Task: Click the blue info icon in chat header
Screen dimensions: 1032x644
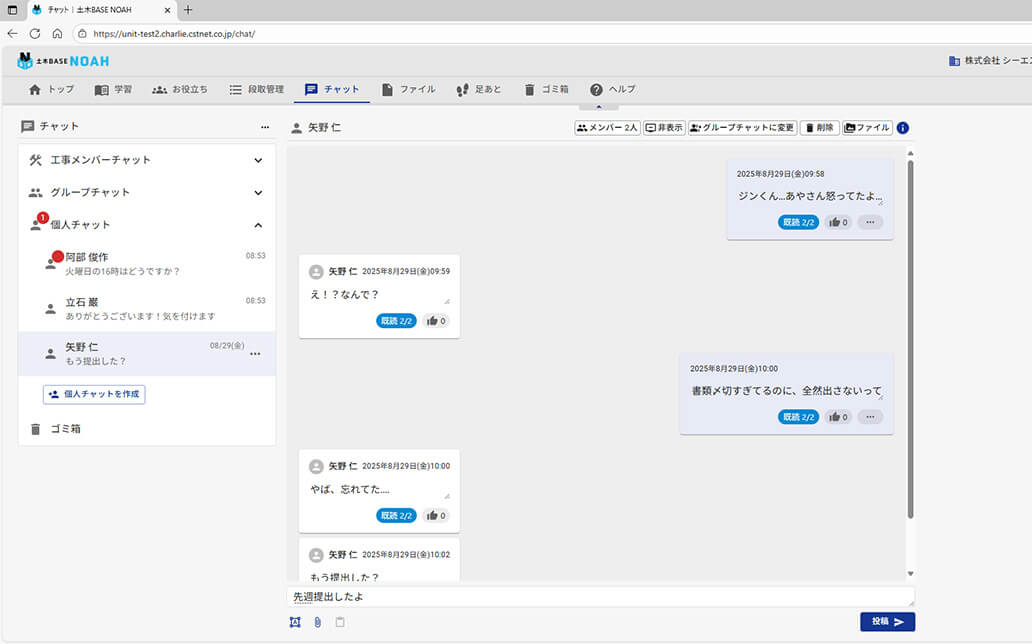Action: click(903, 127)
